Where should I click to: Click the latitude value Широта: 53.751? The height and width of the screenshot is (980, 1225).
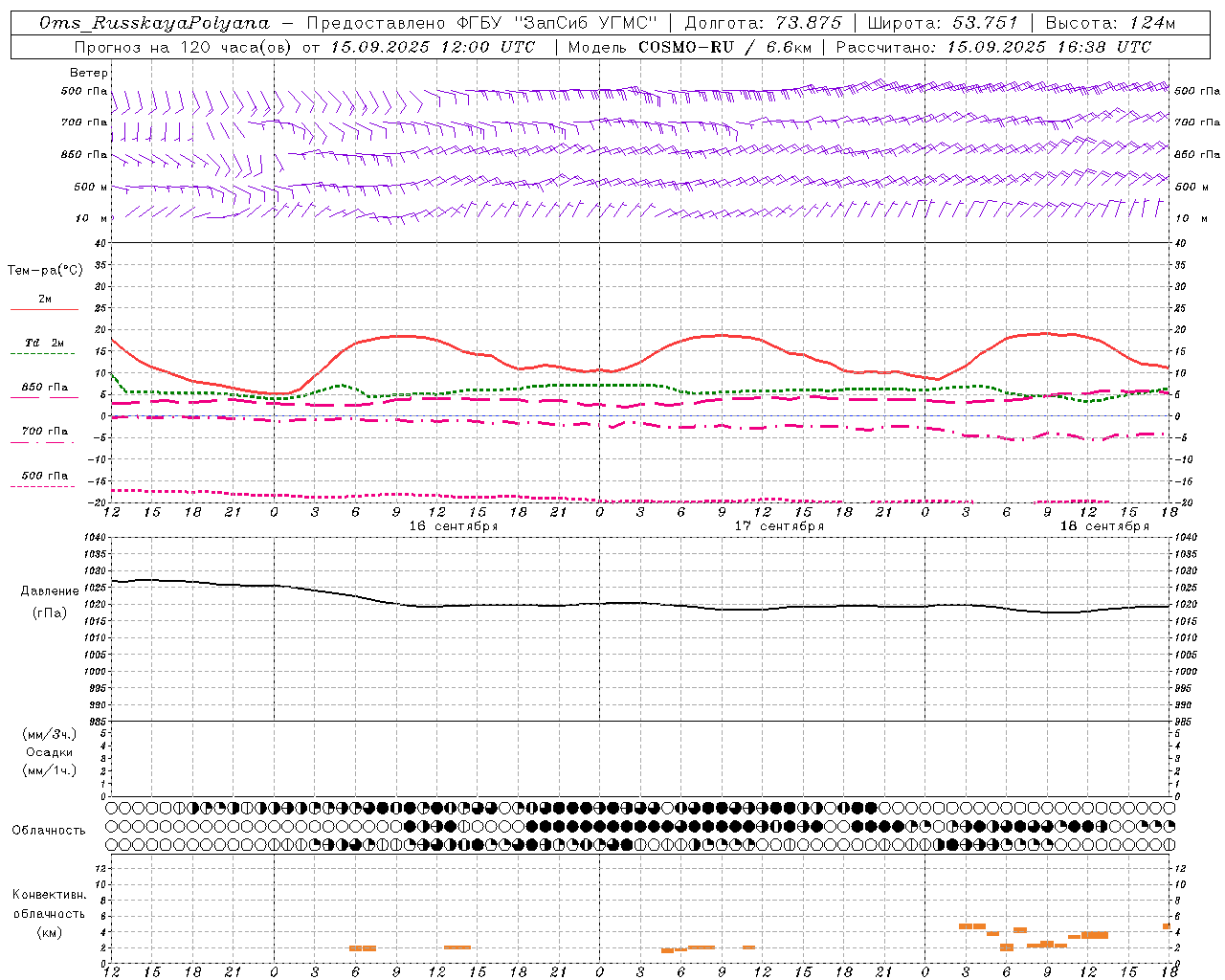[942, 23]
